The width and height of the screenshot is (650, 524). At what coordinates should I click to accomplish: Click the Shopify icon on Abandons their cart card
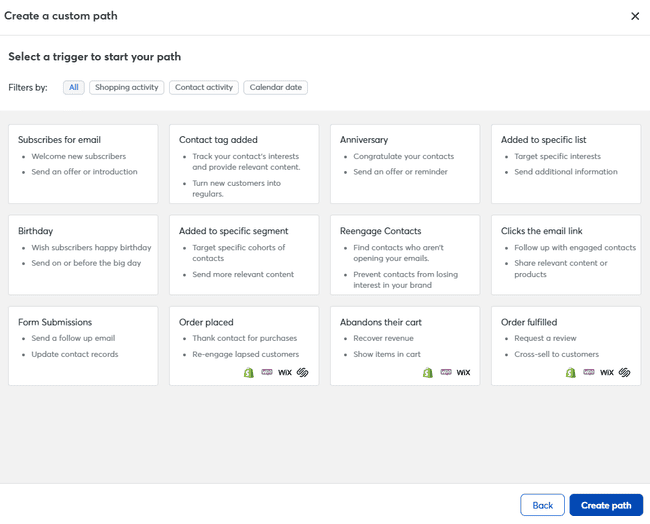(428, 372)
